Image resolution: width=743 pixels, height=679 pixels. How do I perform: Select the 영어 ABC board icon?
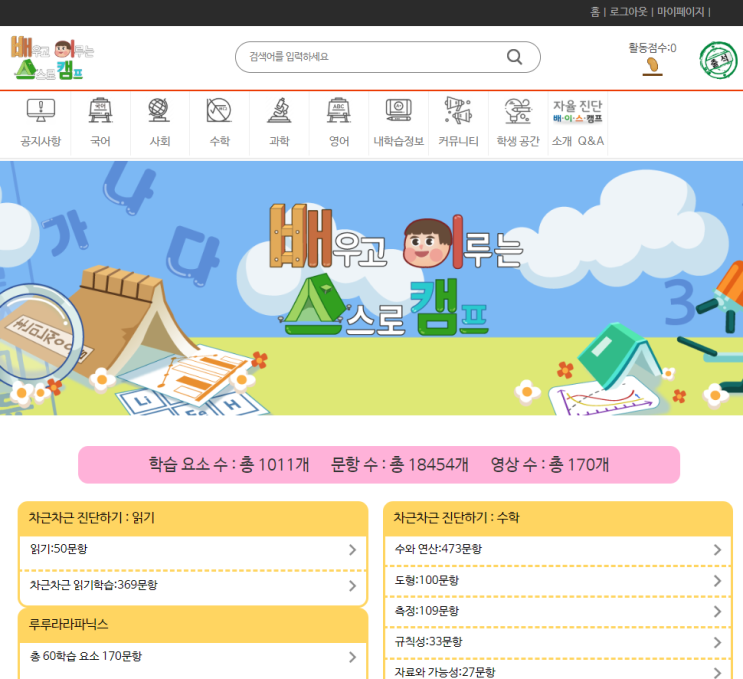click(x=339, y=110)
